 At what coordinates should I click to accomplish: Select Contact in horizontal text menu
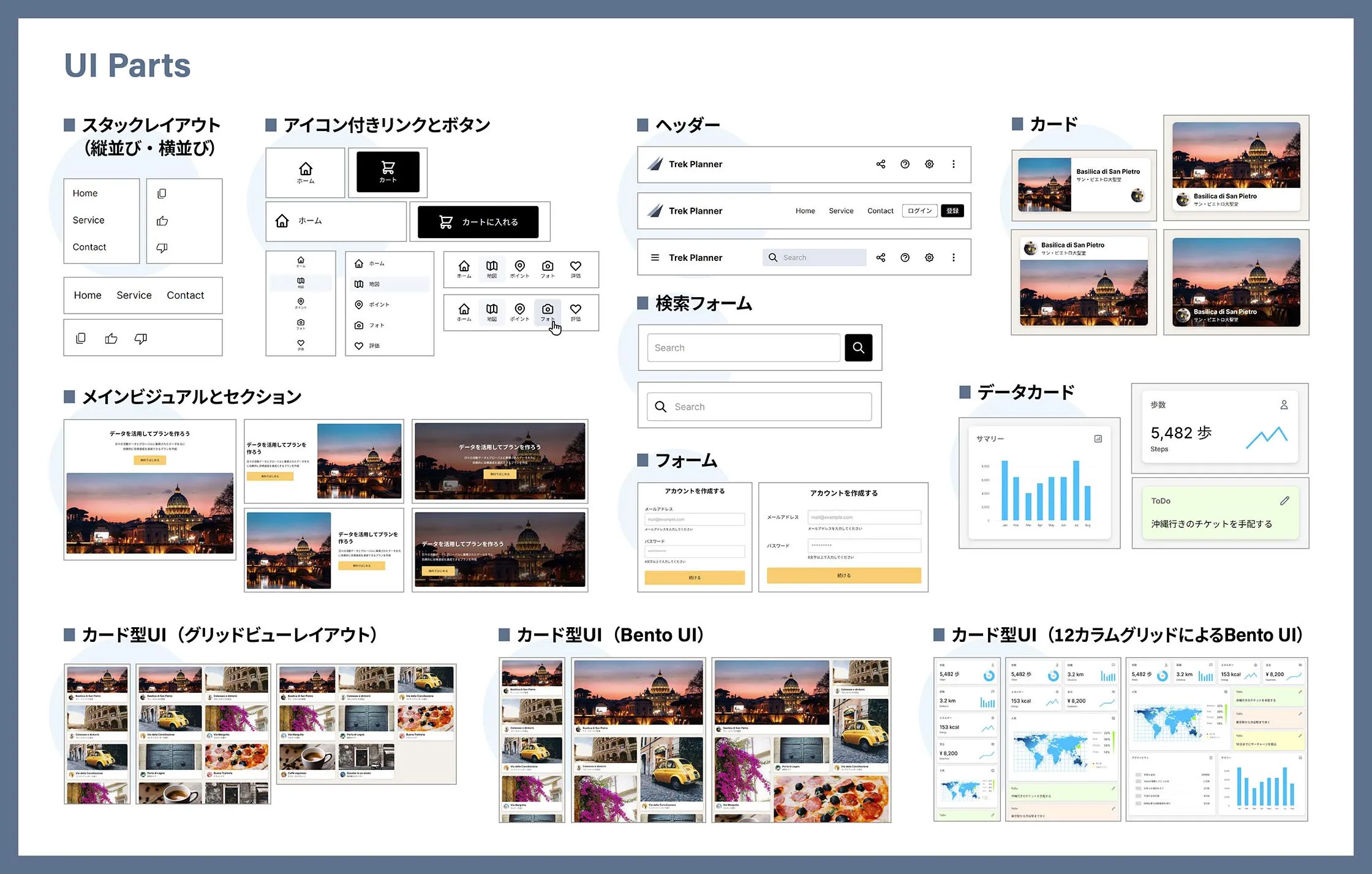(x=185, y=295)
